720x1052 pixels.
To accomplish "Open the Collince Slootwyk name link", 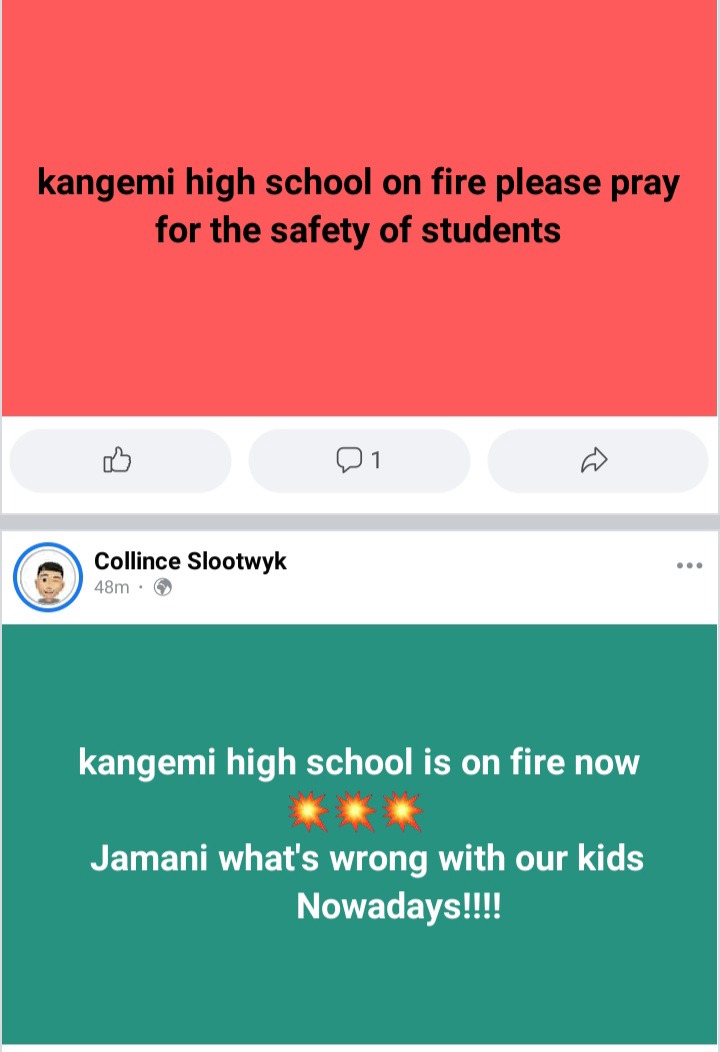I will pos(190,561).
